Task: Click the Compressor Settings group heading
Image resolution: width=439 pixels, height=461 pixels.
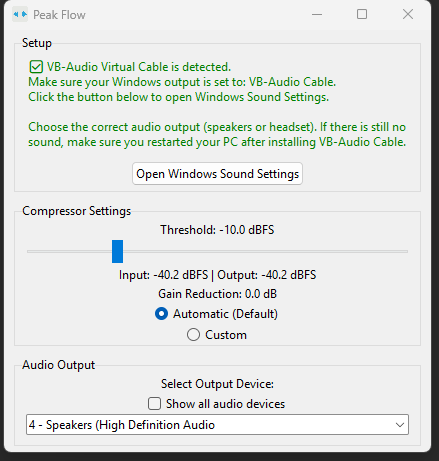Action: [77, 211]
